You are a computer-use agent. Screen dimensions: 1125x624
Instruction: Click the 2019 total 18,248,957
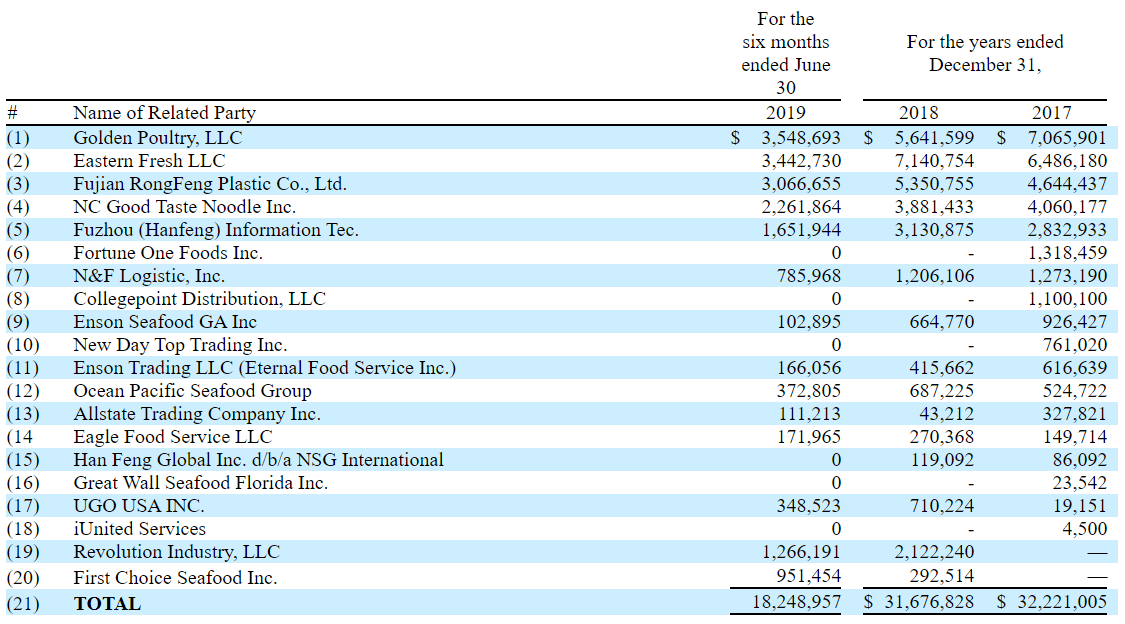(x=796, y=601)
